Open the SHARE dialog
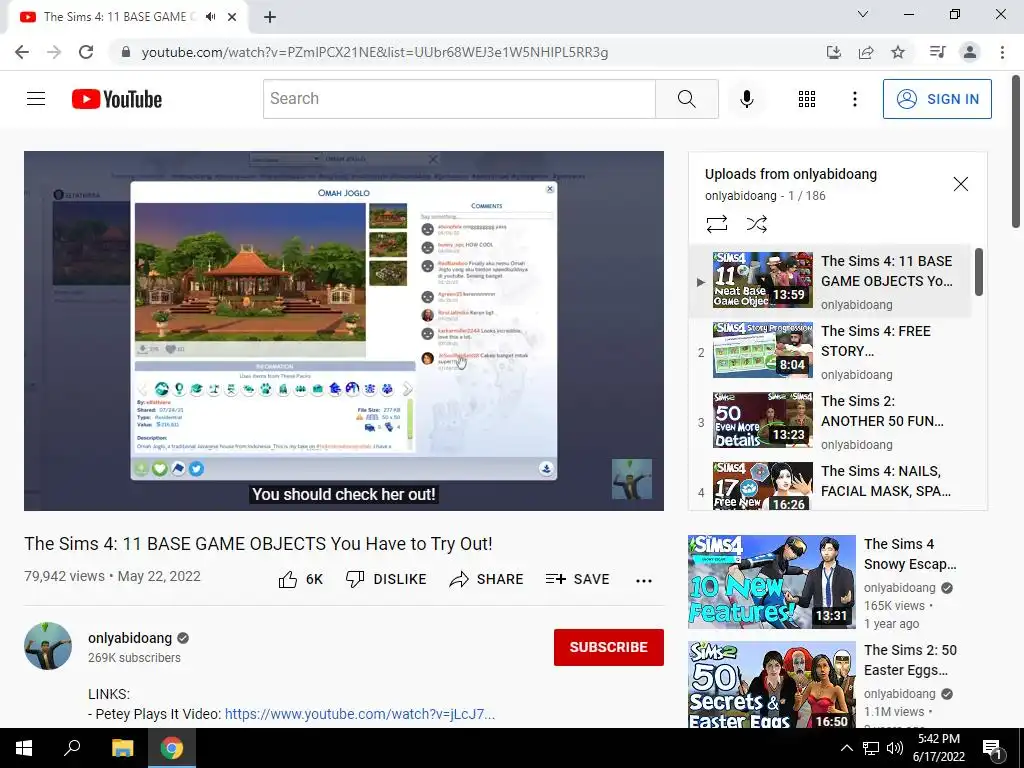Viewport: 1024px width, 768px height. pyautogui.click(x=487, y=579)
